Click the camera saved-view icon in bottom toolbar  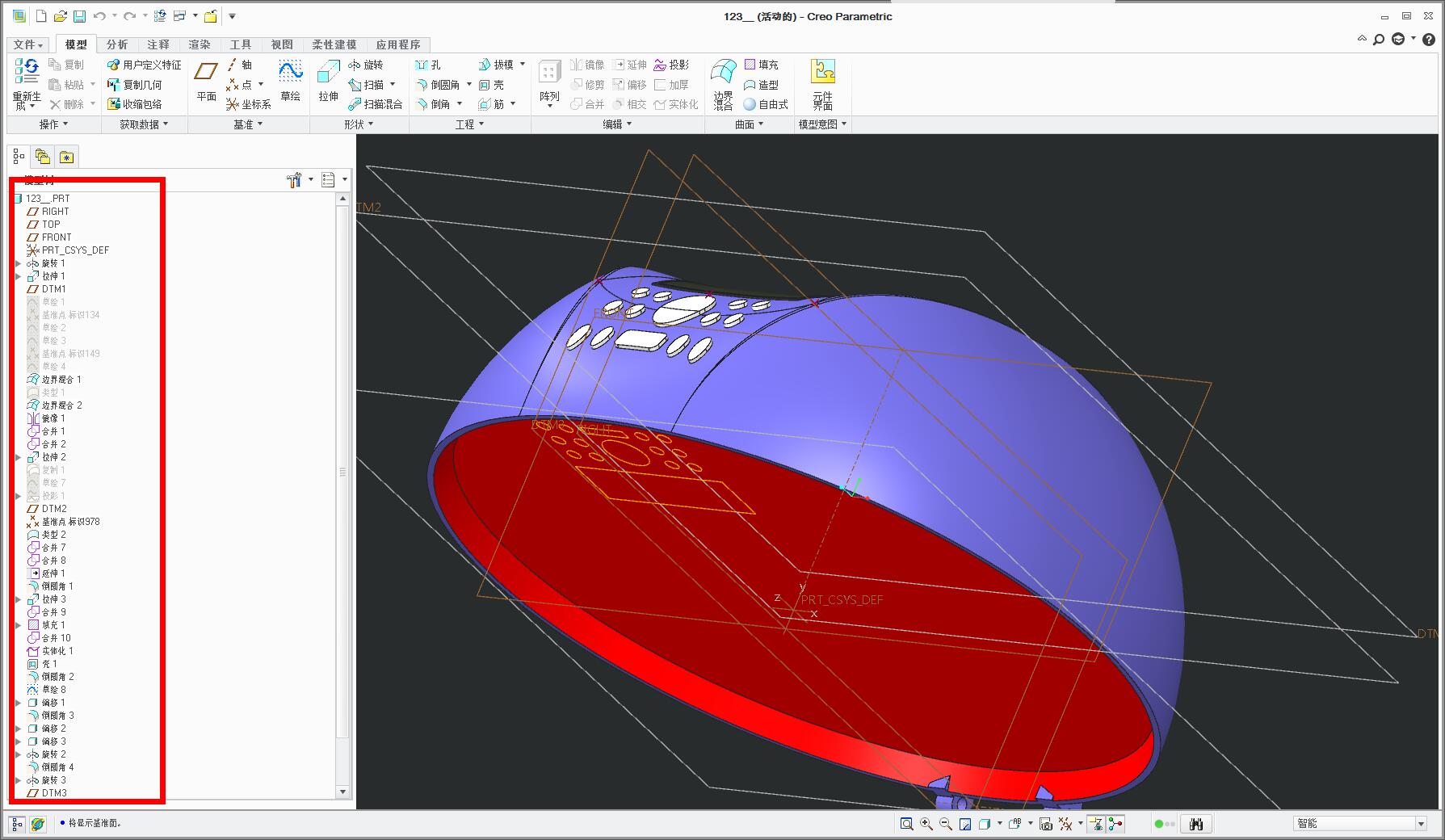[x=1046, y=824]
